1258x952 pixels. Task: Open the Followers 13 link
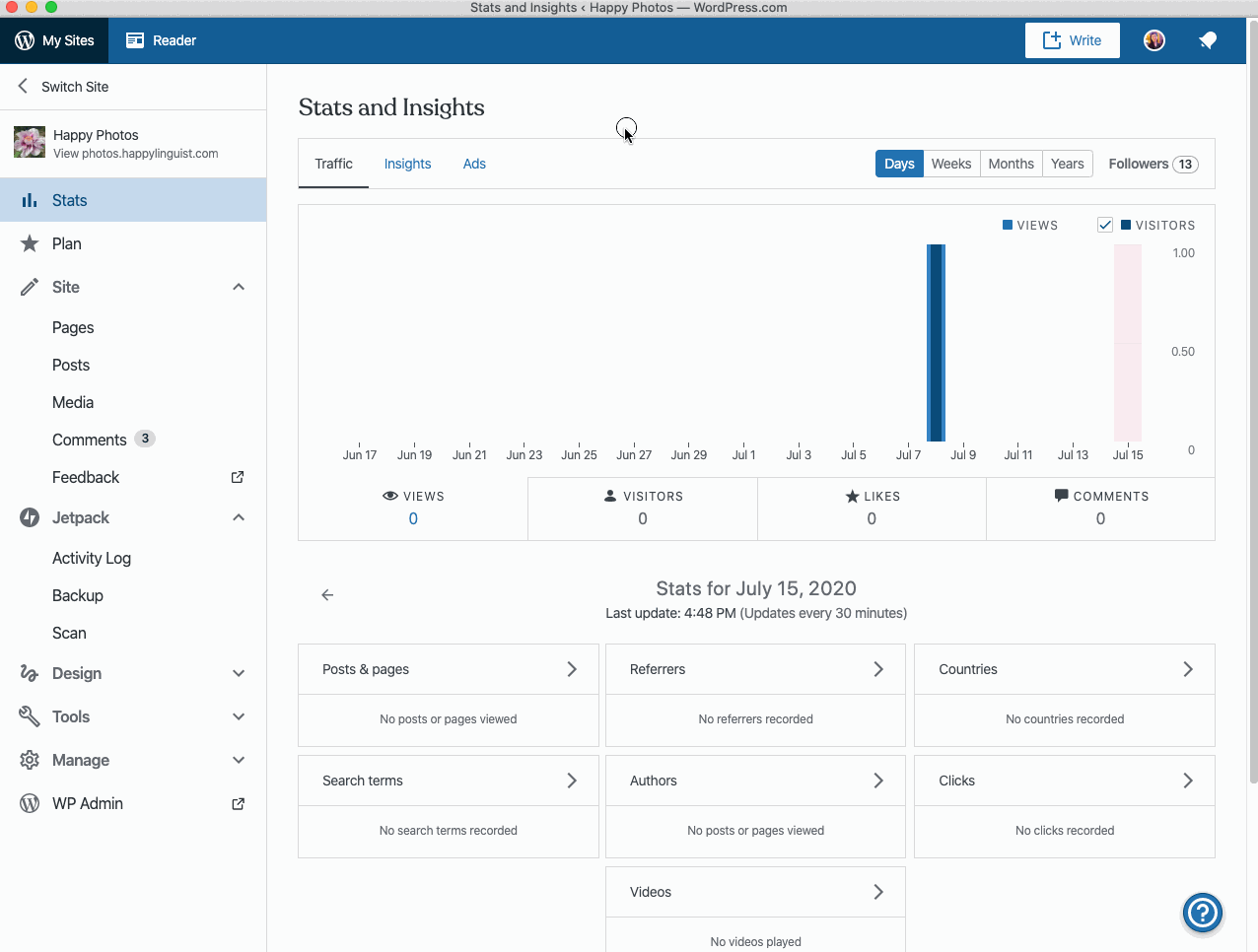click(1153, 164)
